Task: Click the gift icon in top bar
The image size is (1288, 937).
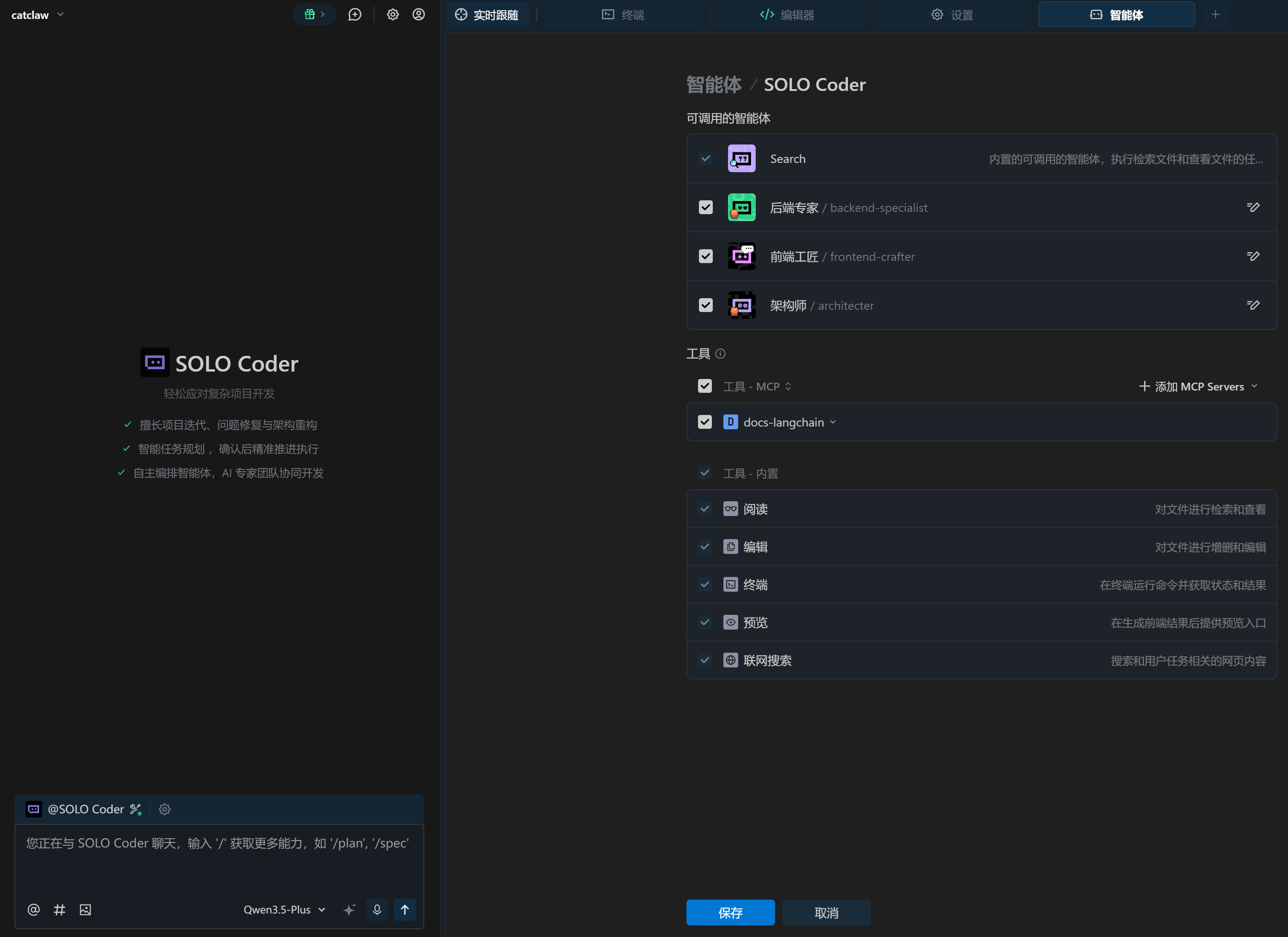Action: tap(310, 14)
